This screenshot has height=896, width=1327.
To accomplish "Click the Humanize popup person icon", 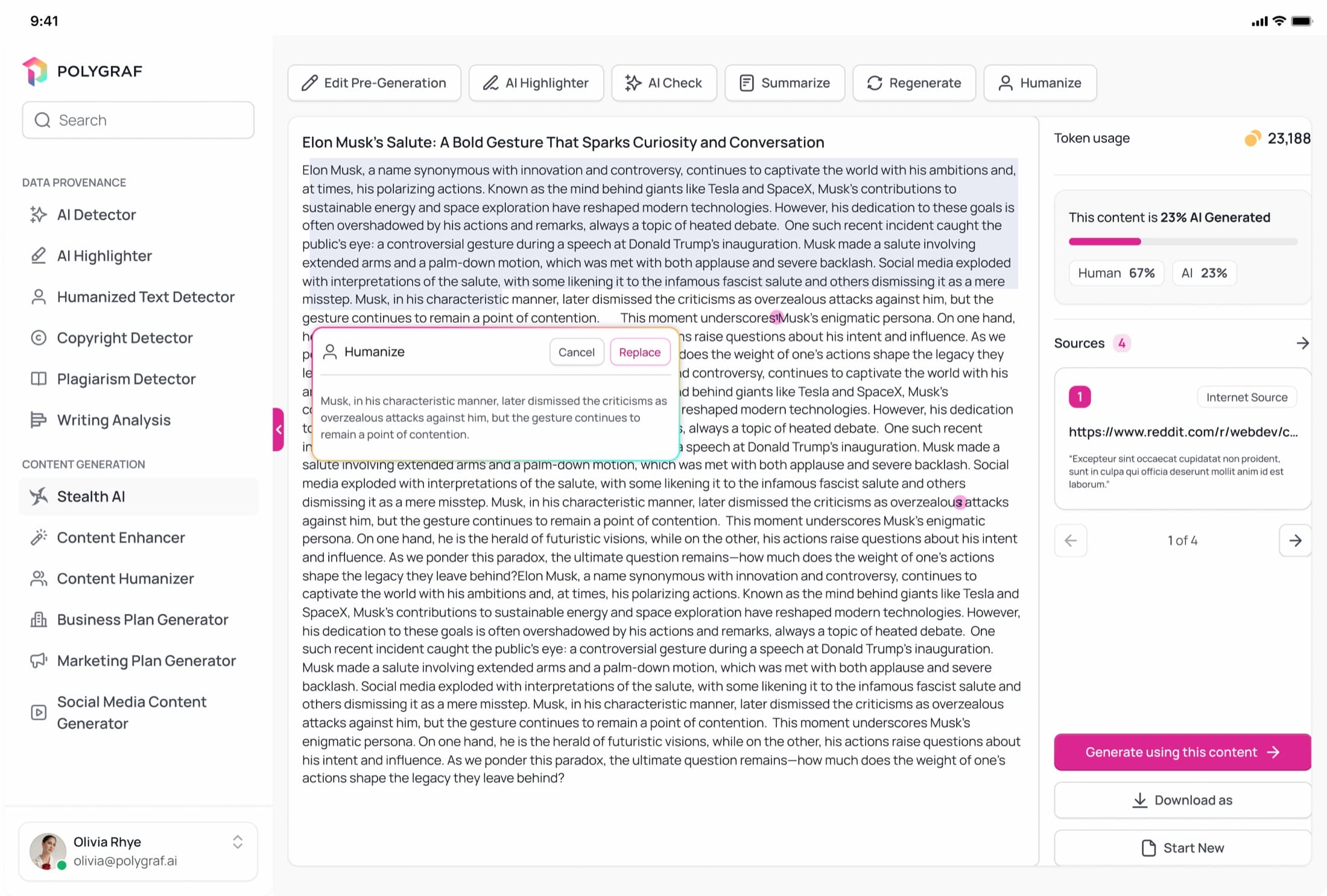I will 329,352.
